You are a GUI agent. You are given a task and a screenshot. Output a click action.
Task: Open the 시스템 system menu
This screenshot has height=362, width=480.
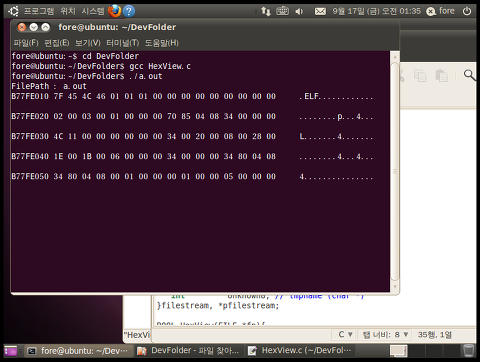(93, 11)
